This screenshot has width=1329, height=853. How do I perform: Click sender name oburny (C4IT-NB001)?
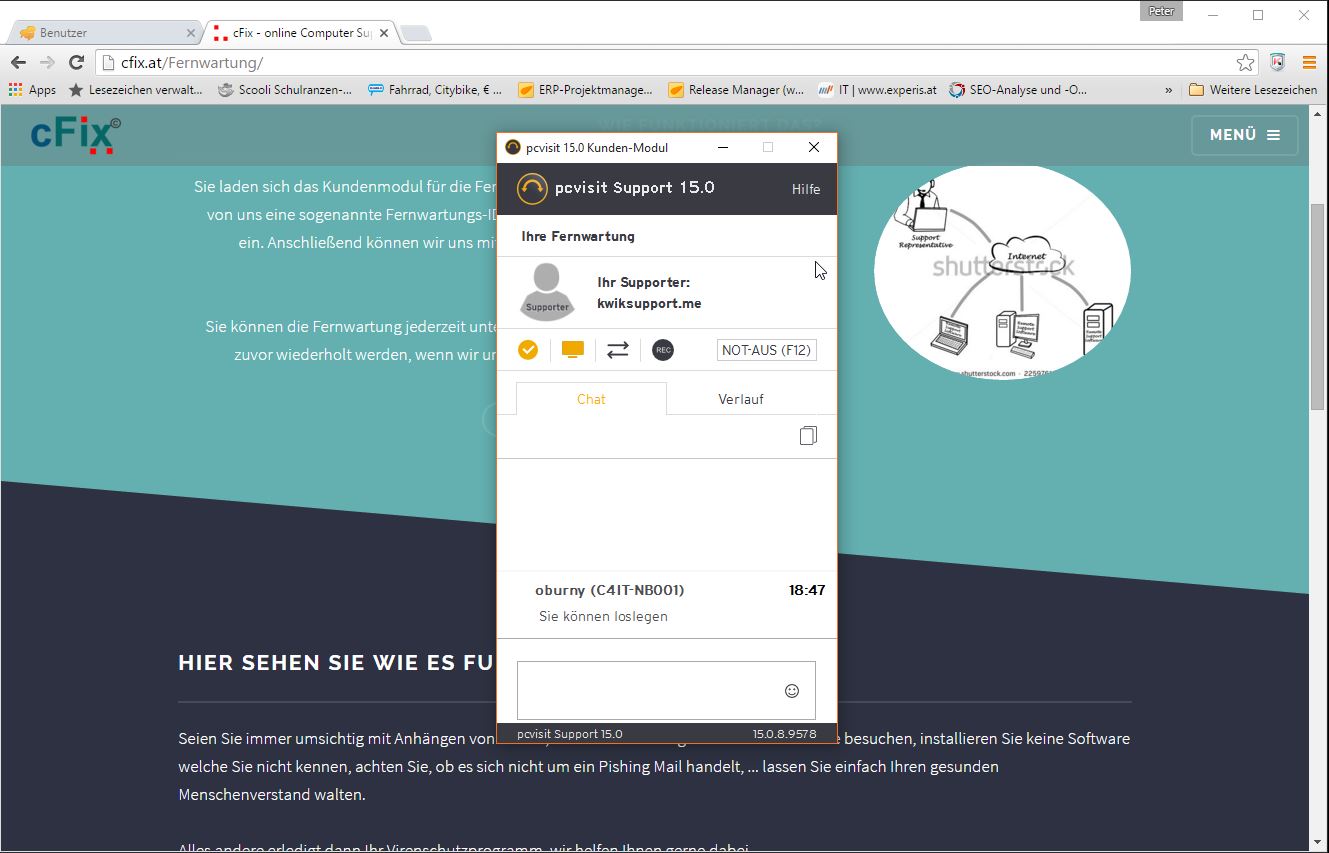pos(610,590)
